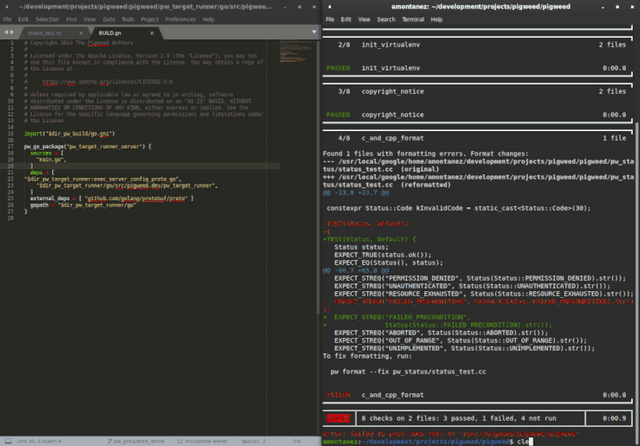Image resolution: width=640 pixels, height=446 pixels.
Task: Click 'Line 20, Column 4' in the status bar
Action: coord(39,441)
